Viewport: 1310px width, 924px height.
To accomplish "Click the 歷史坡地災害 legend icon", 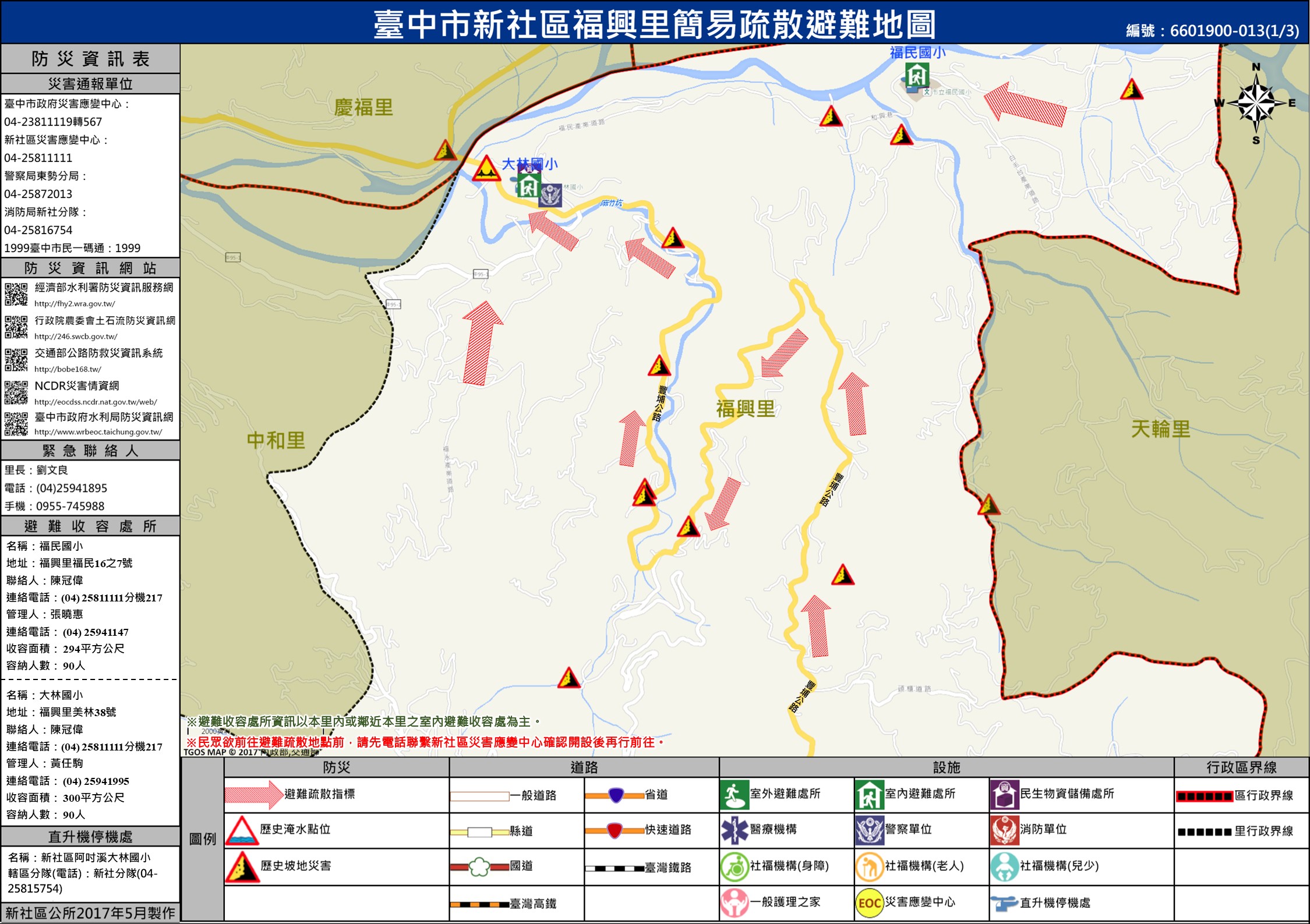I will [x=242, y=867].
